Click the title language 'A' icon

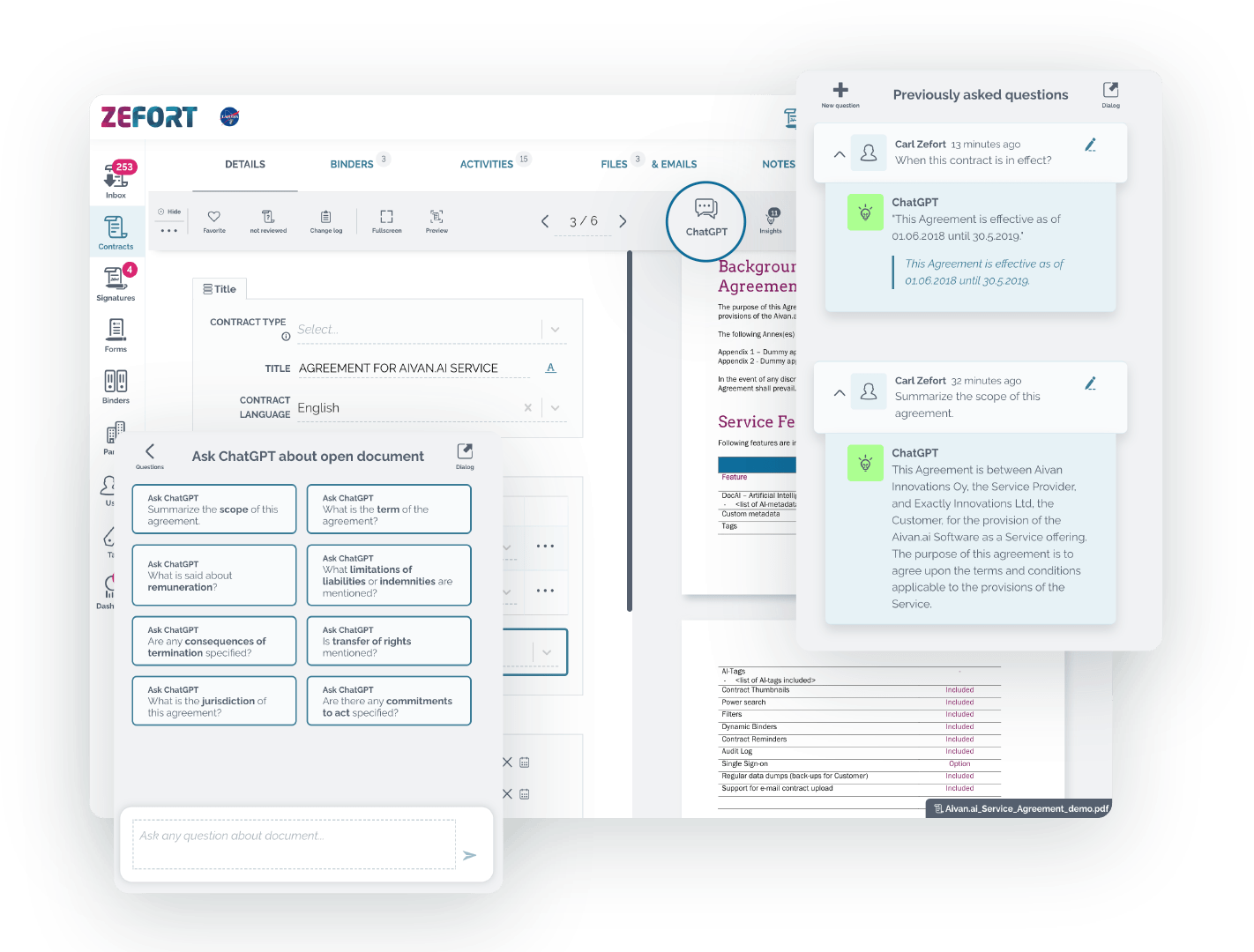point(551,368)
